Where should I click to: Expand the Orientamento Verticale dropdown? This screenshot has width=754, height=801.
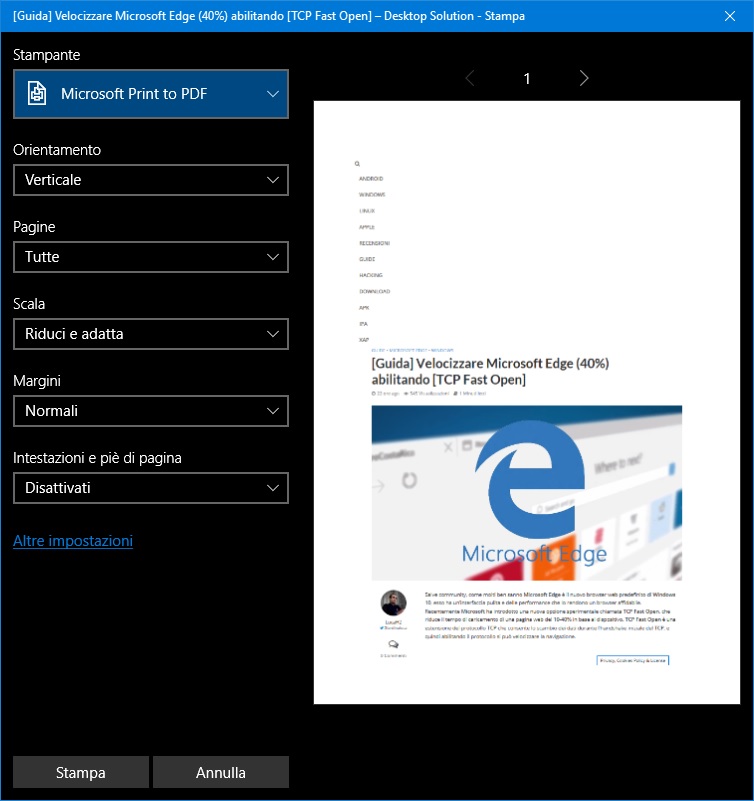click(x=151, y=180)
